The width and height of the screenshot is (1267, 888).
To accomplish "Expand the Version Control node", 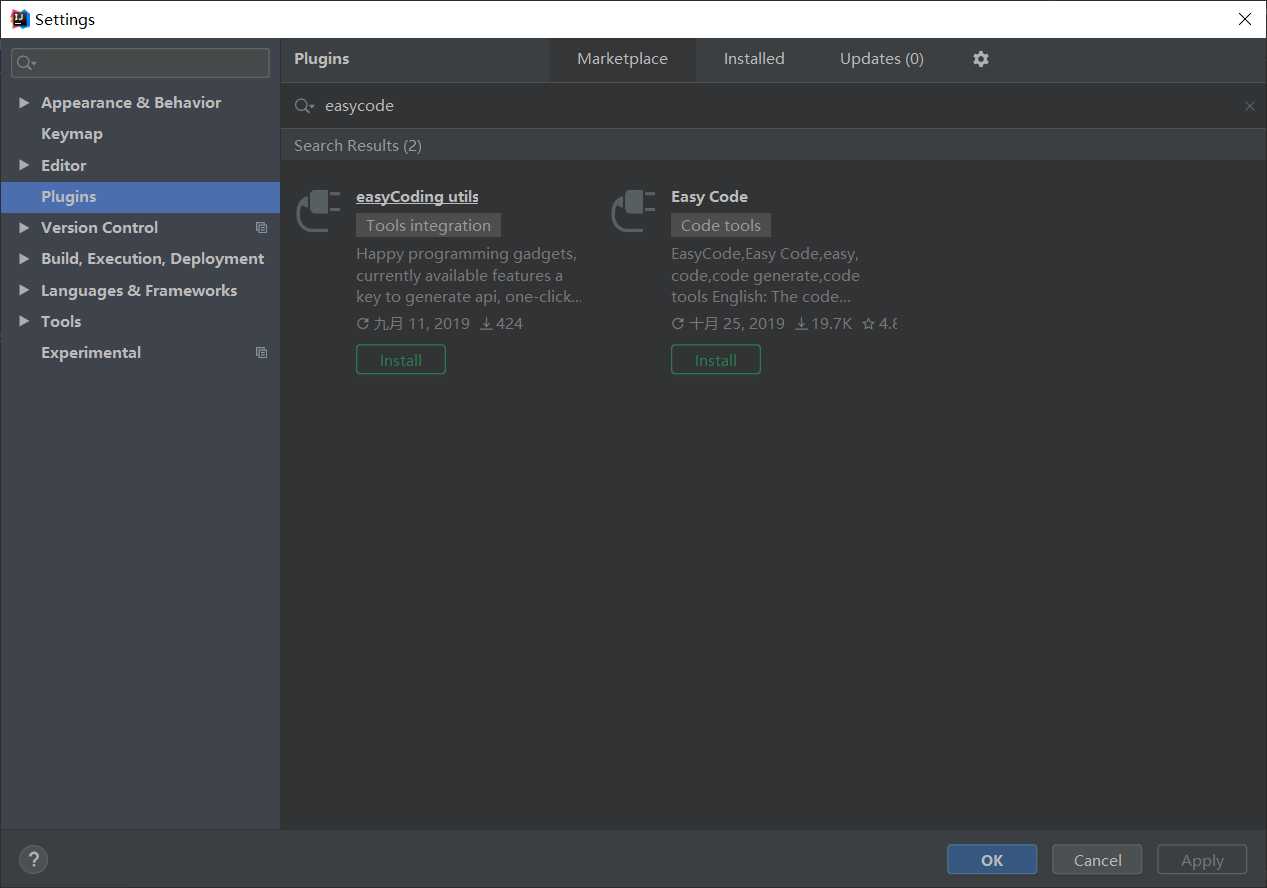I will click(24, 228).
